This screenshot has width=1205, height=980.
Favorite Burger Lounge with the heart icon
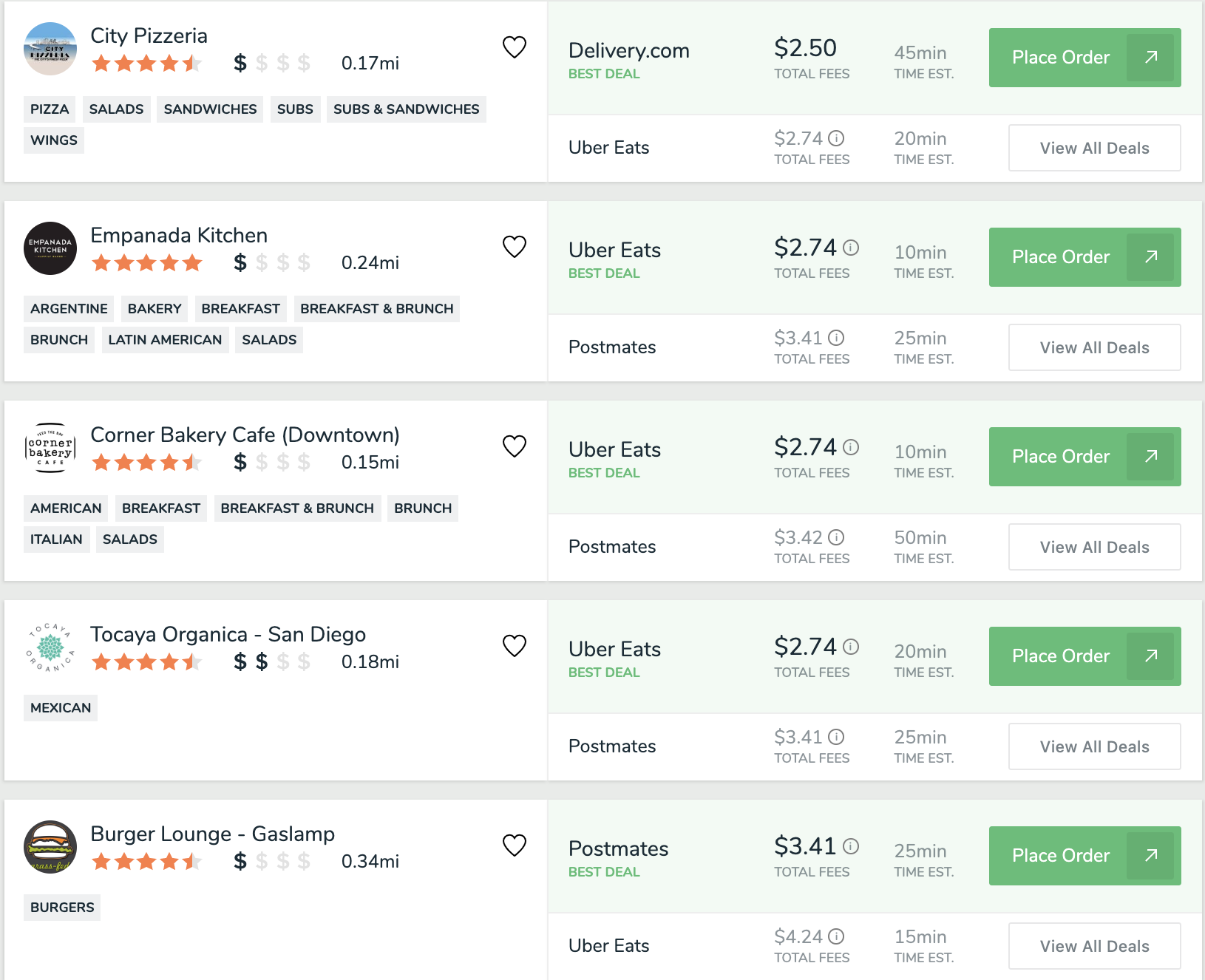[x=515, y=845]
